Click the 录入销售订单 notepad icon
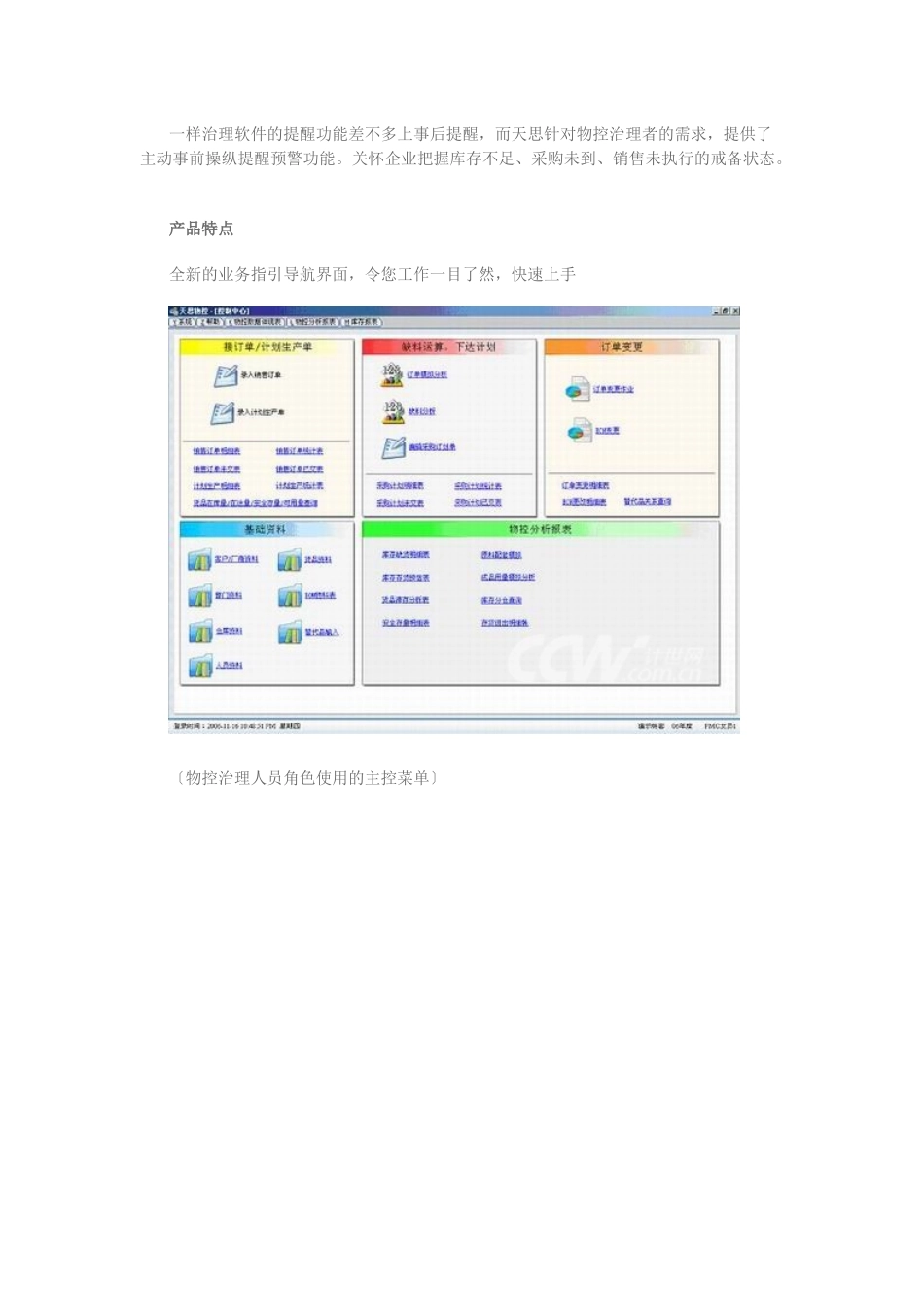Screen dimensions: 924x1307 coord(226,374)
